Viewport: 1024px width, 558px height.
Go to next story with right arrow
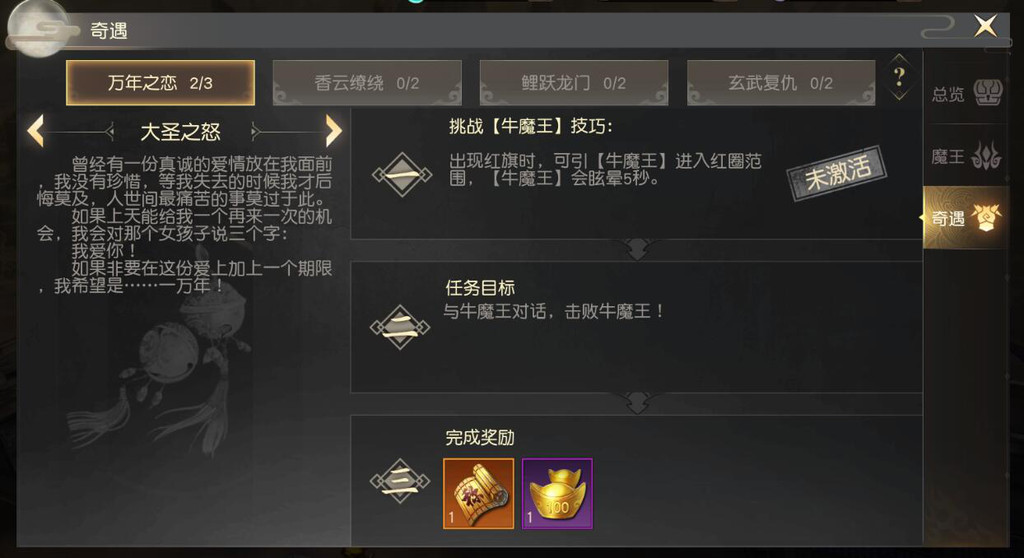[332, 131]
